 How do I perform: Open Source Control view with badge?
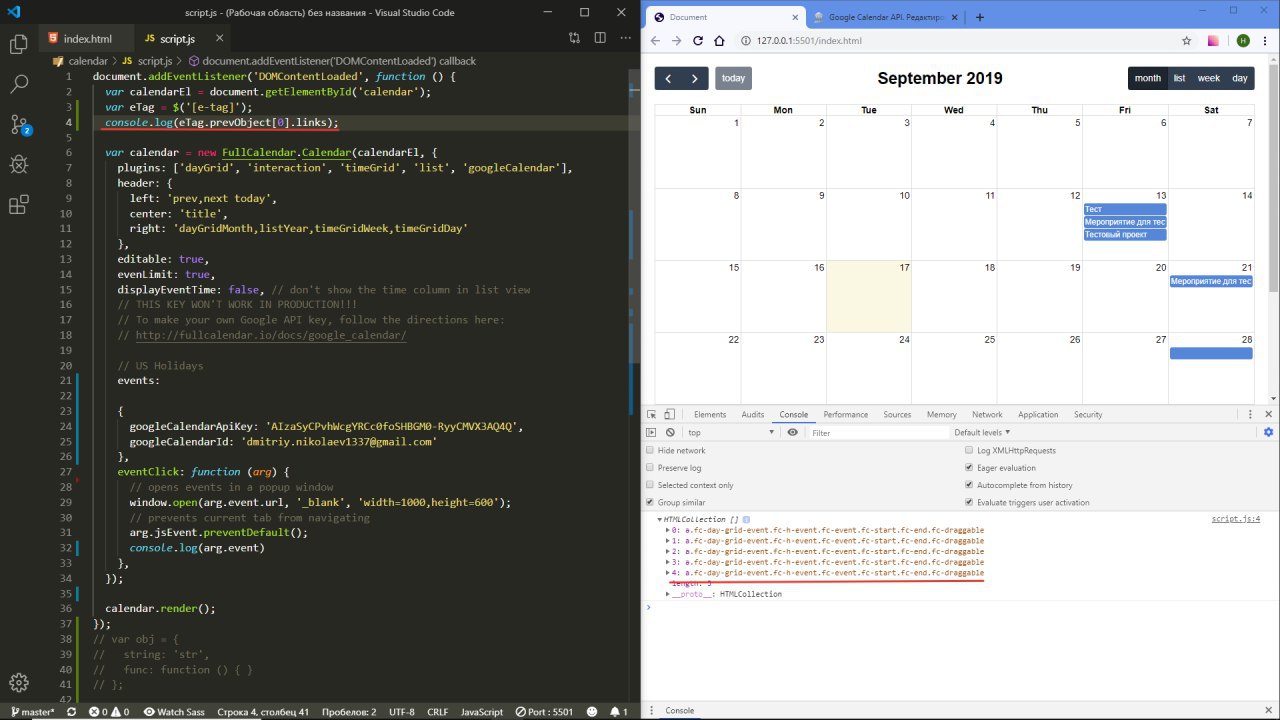point(18,124)
